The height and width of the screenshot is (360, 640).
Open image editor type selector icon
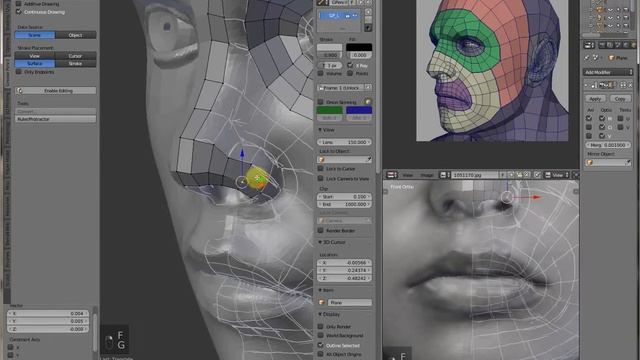coord(391,175)
